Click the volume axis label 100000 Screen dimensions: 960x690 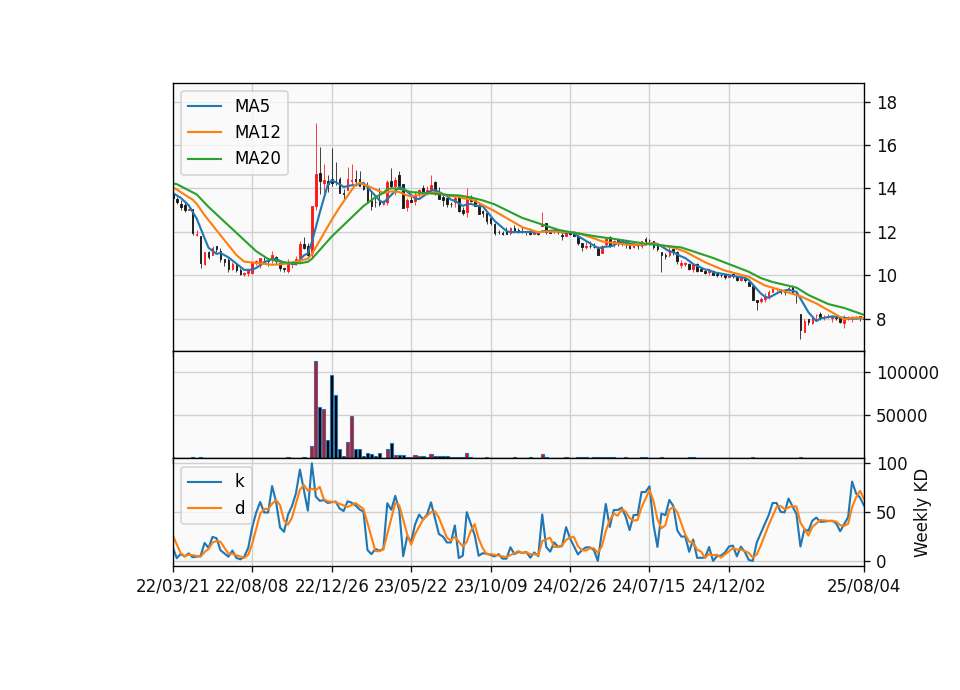908,373
